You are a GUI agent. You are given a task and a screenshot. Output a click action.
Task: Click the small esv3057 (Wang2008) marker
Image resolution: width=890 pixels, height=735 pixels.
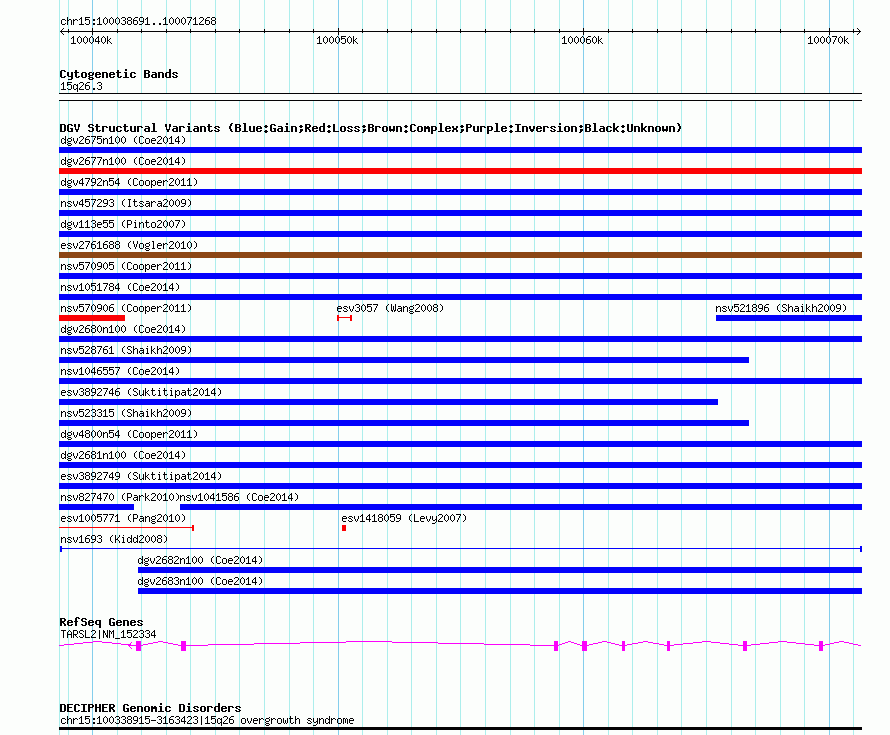tap(345, 318)
